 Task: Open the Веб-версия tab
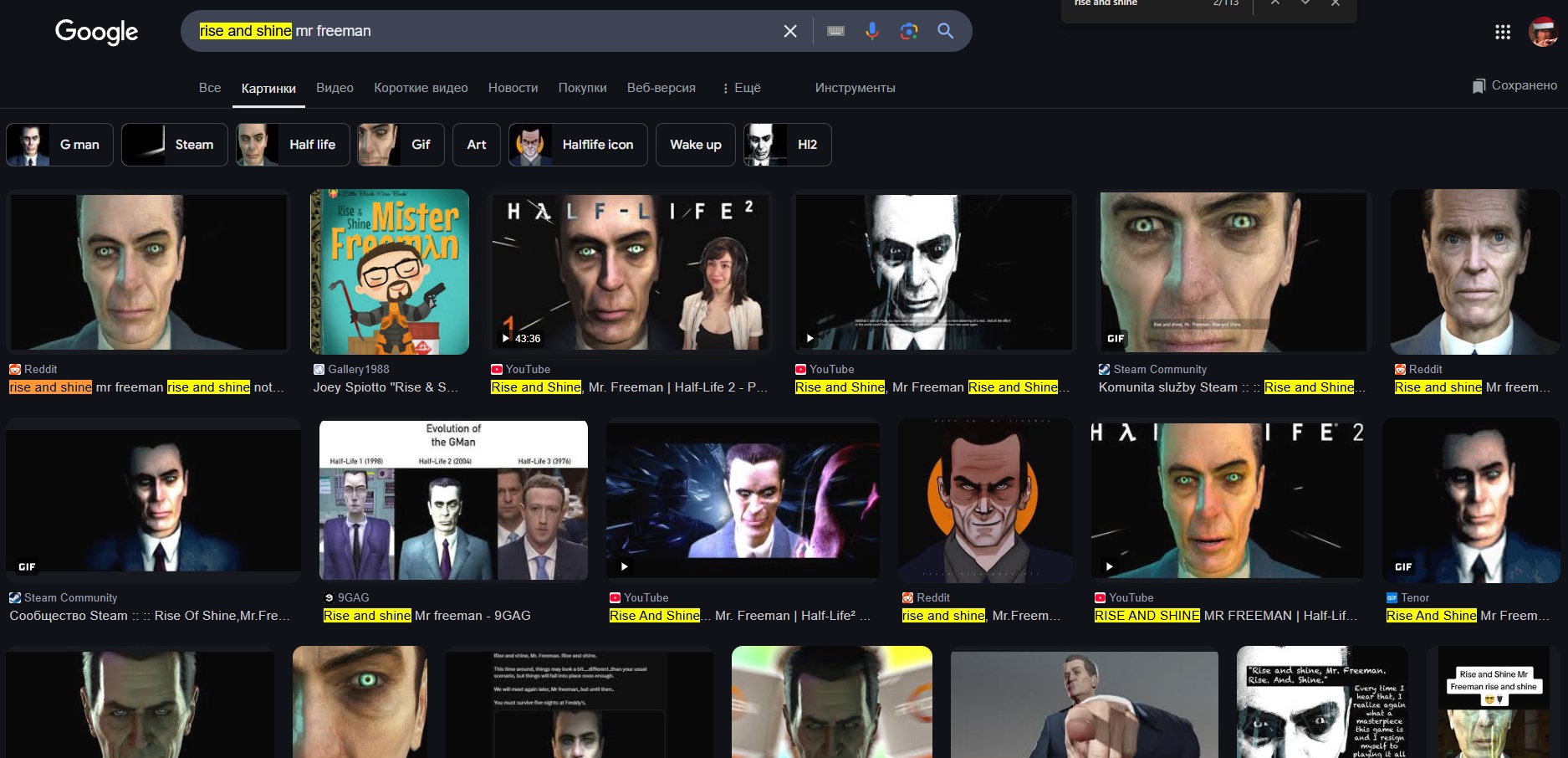[661, 88]
